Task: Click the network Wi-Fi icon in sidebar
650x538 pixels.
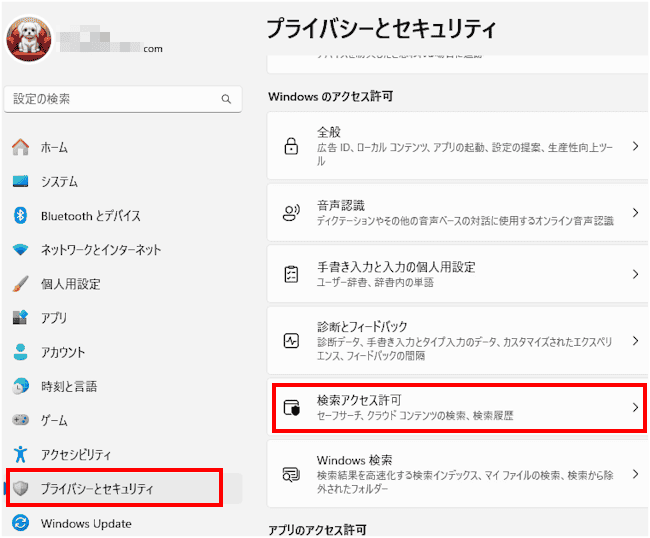Action: pos(20,250)
